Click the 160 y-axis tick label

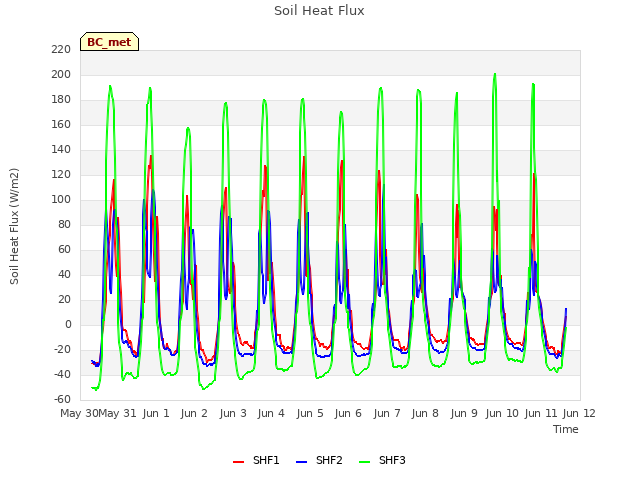point(61,124)
